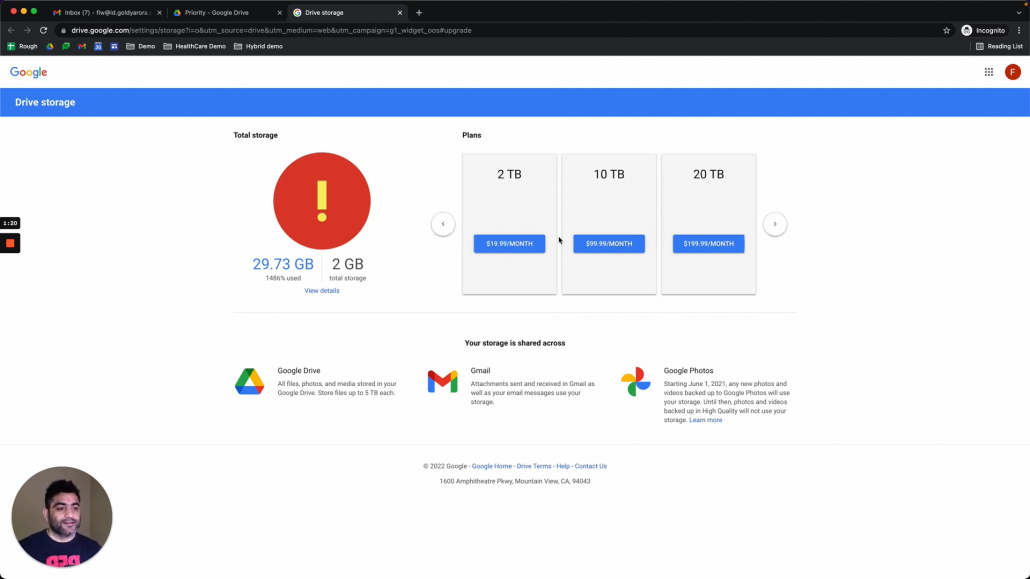Close the Drive storage tab
The height and width of the screenshot is (579, 1030).
click(x=399, y=12)
